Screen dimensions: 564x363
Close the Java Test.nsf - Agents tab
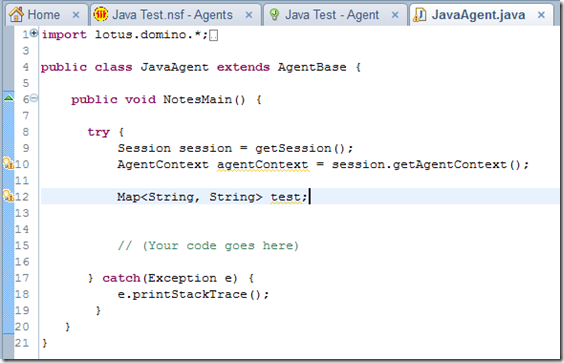(x=249, y=15)
